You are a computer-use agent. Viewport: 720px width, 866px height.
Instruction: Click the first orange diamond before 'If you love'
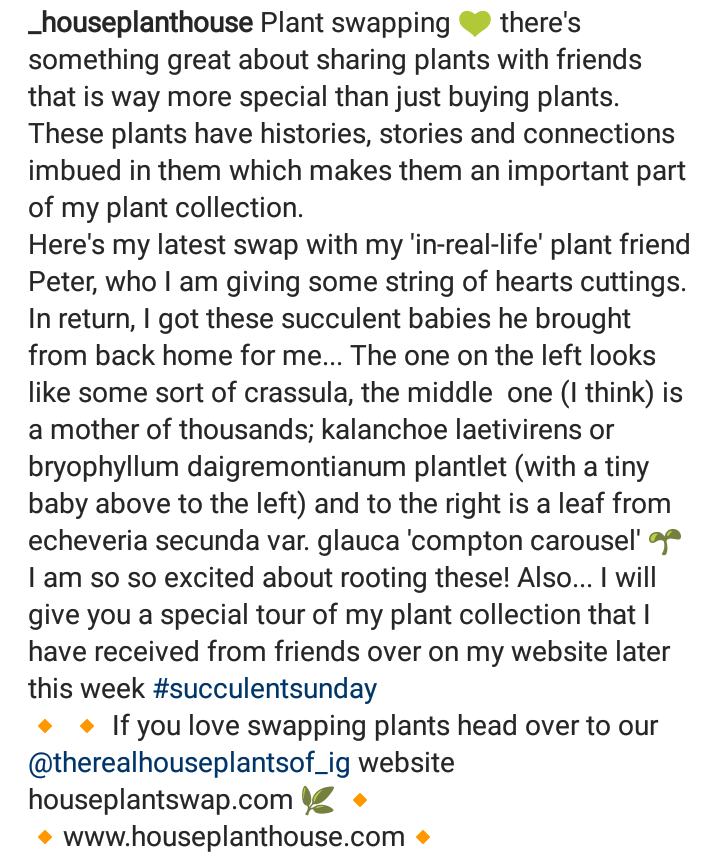44,726
